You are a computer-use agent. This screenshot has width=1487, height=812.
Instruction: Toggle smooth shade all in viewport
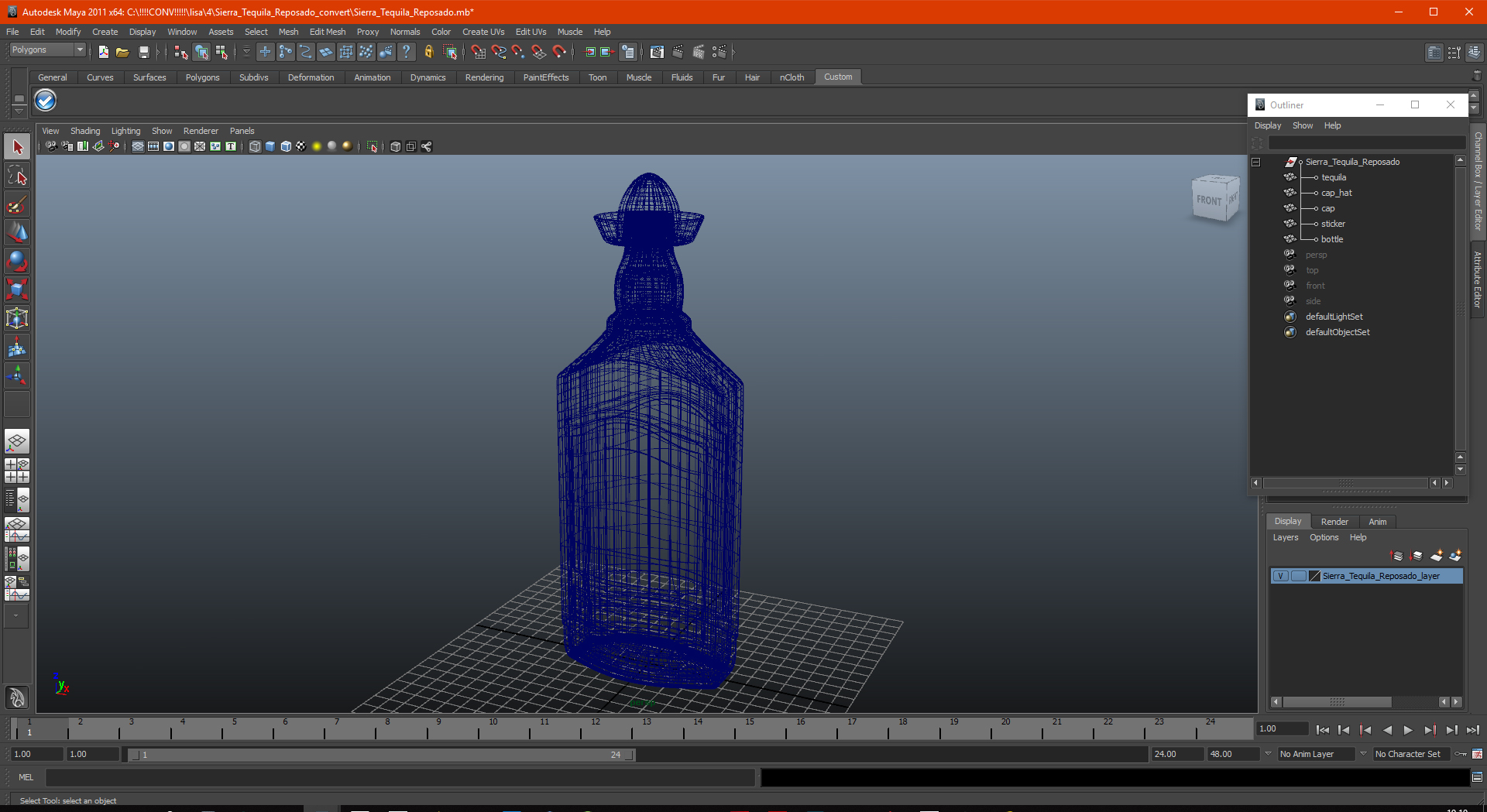point(270,146)
